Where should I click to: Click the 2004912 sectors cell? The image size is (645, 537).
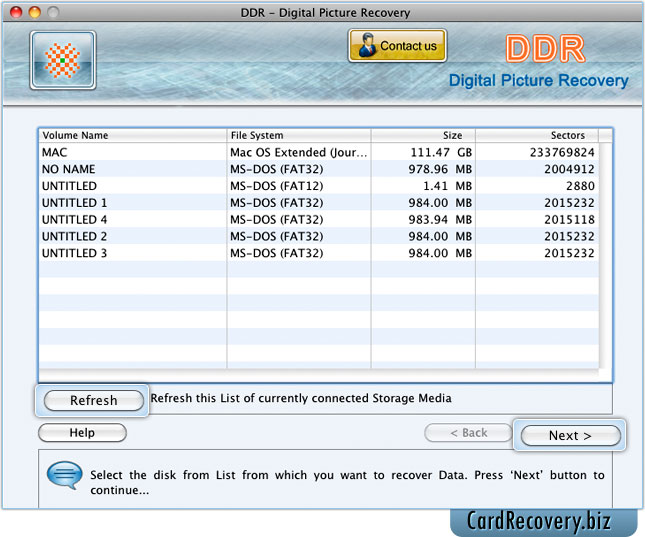pyautogui.click(x=537, y=169)
